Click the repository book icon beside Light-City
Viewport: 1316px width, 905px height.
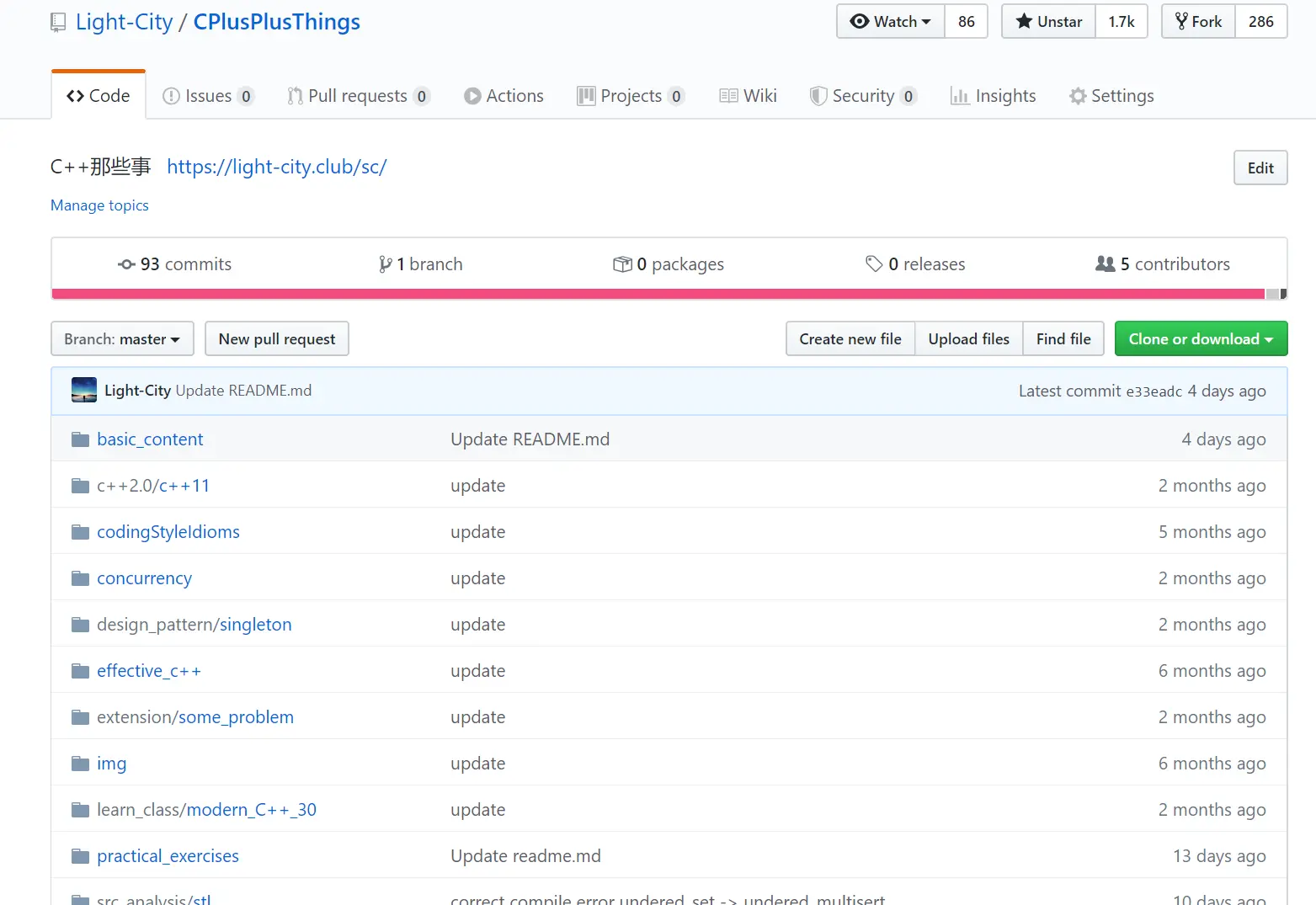pos(58,23)
